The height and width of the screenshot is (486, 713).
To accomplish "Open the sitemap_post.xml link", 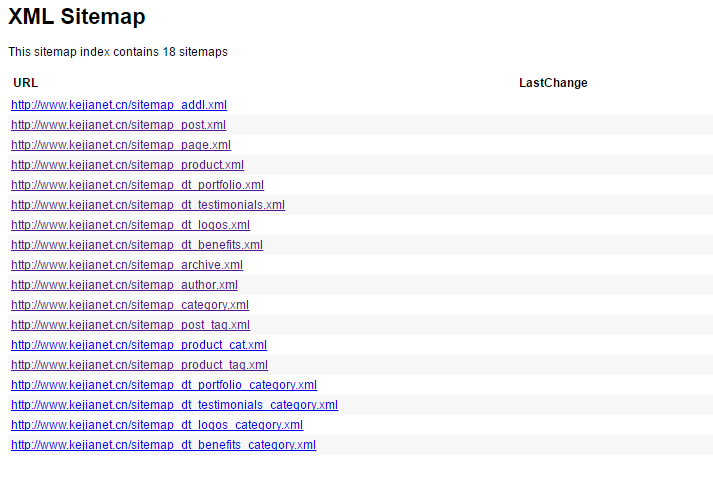I will pyautogui.click(x=118, y=125).
